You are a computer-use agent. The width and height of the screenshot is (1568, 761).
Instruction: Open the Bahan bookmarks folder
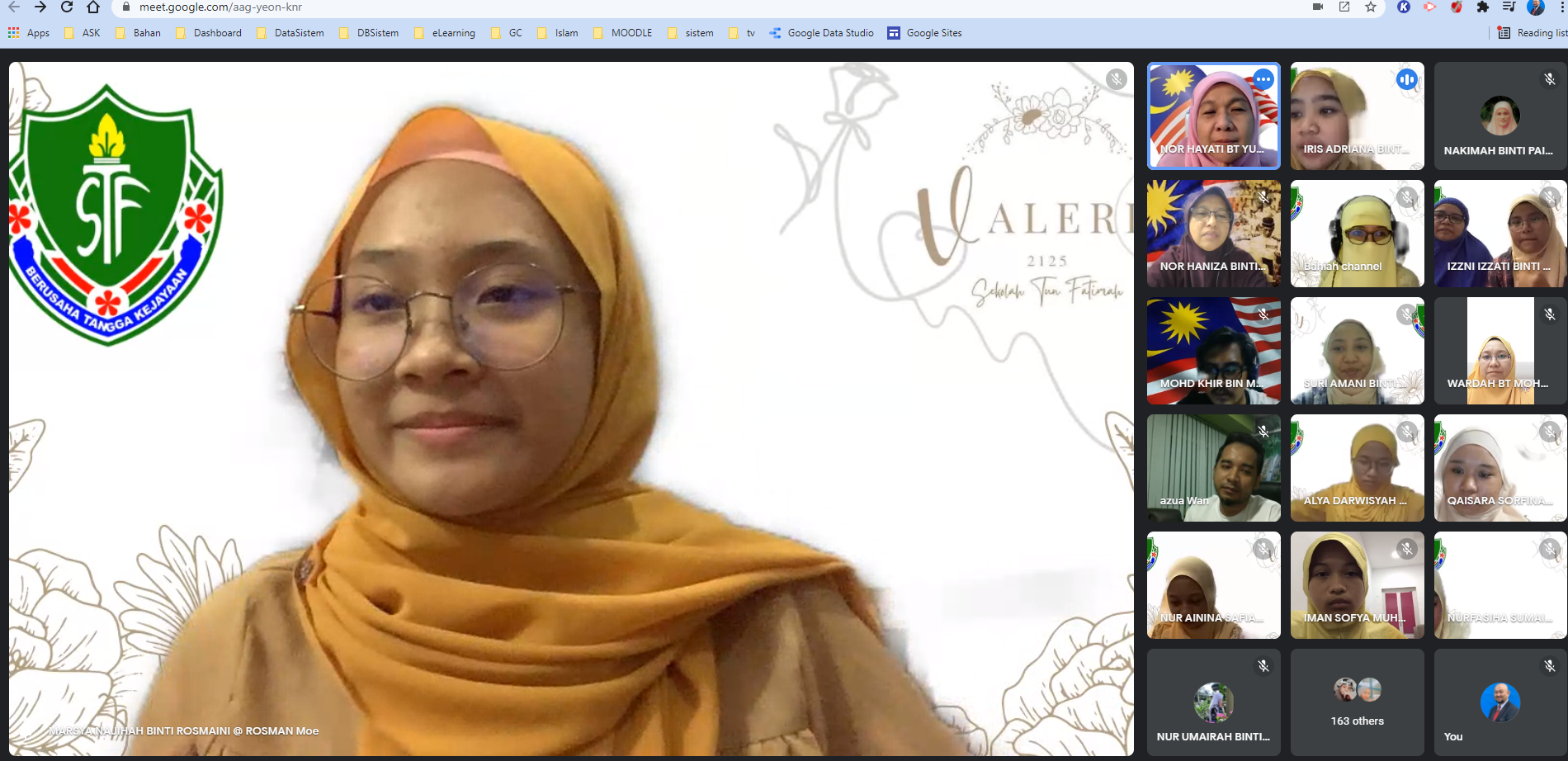[139, 33]
